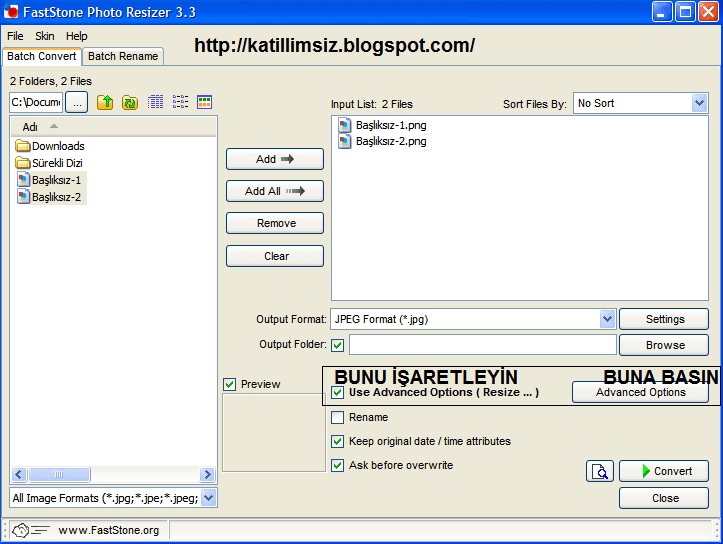This screenshot has height=544, width=723.
Task: Click the scroll left arrow in file list
Action: [19, 474]
